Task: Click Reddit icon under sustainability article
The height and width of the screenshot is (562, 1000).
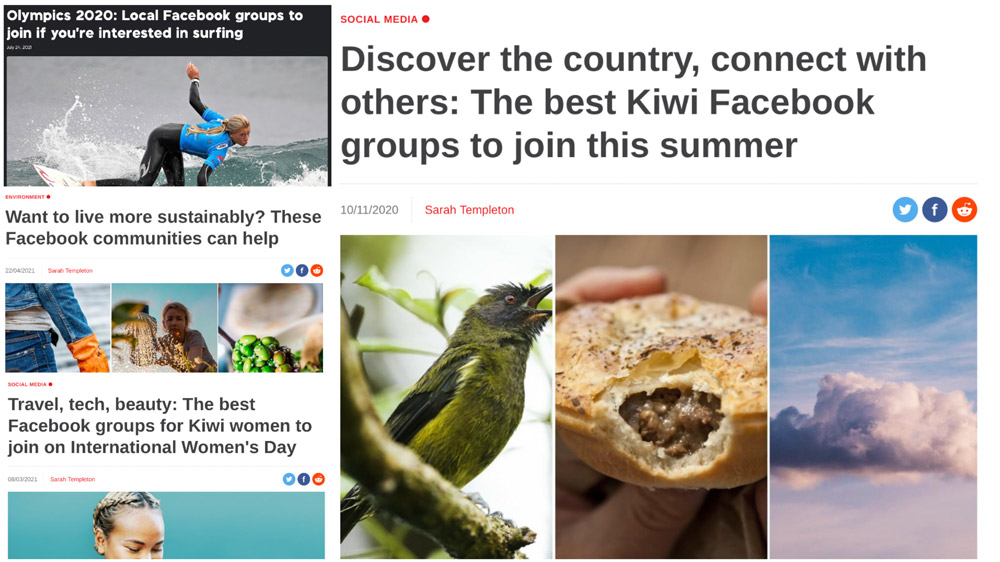Action: pyautogui.click(x=316, y=270)
